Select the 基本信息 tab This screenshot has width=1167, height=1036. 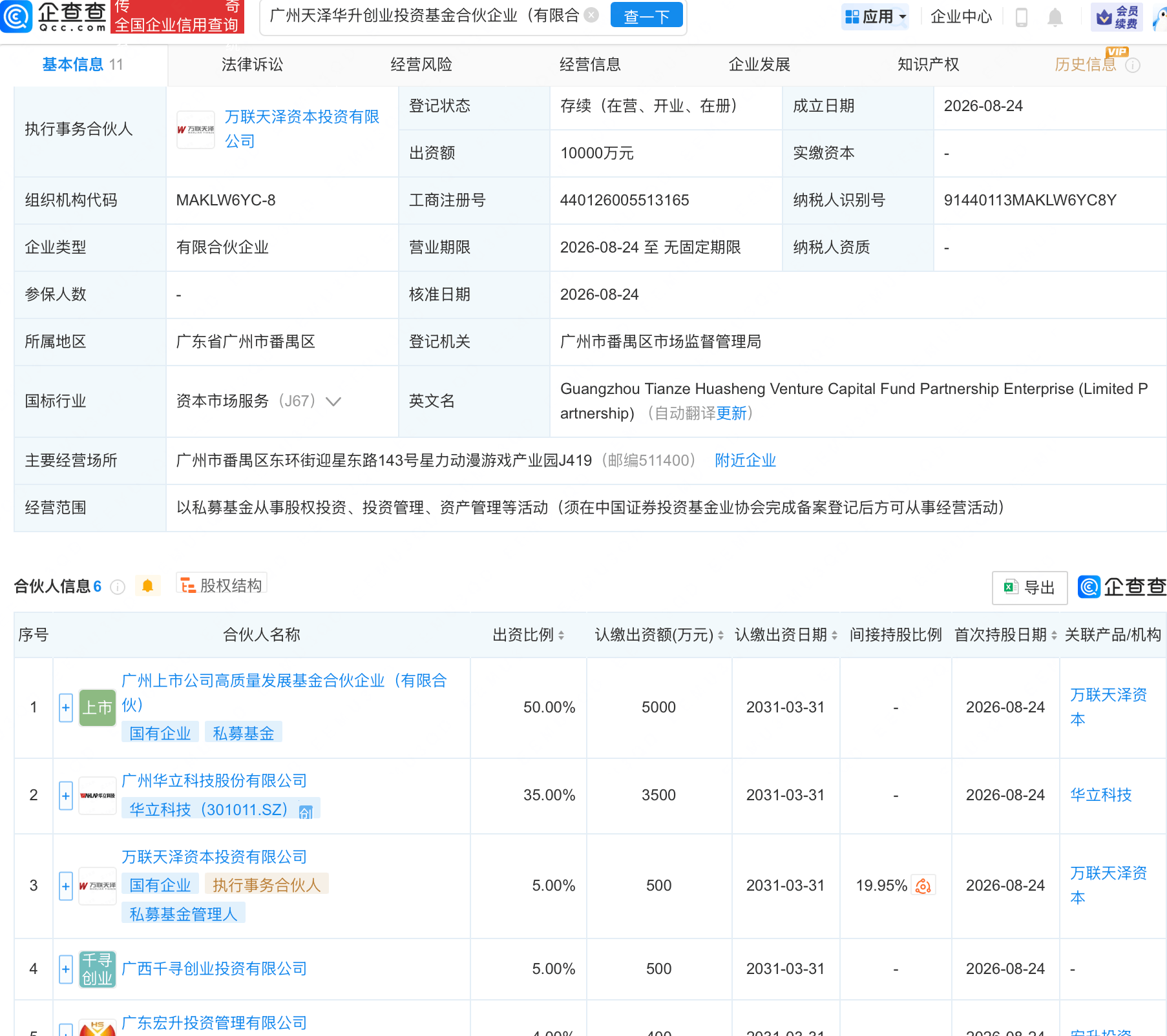coord(82,65)
